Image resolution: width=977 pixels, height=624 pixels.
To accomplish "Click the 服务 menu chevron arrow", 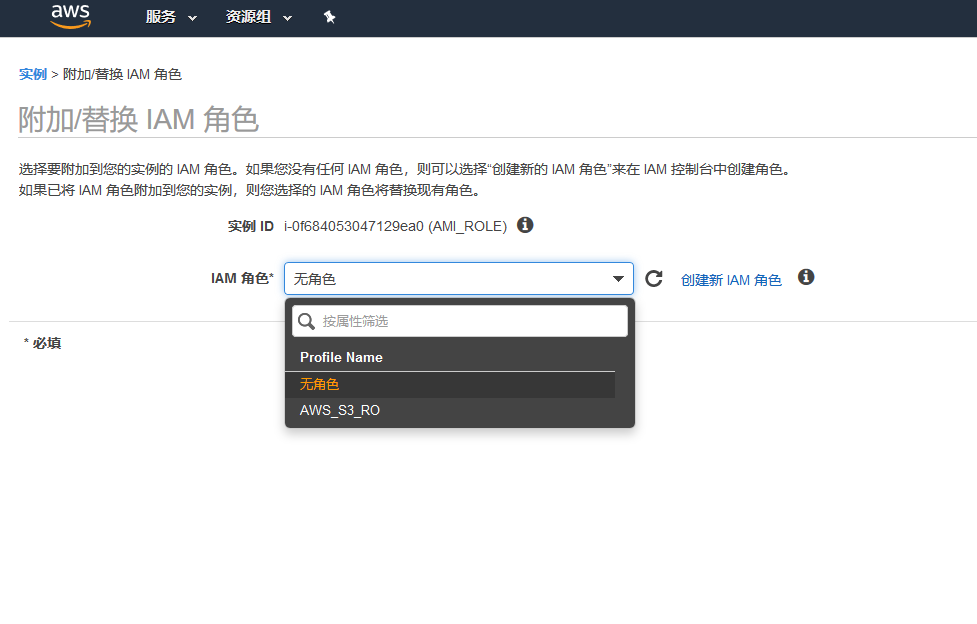I will coord(193,19).
